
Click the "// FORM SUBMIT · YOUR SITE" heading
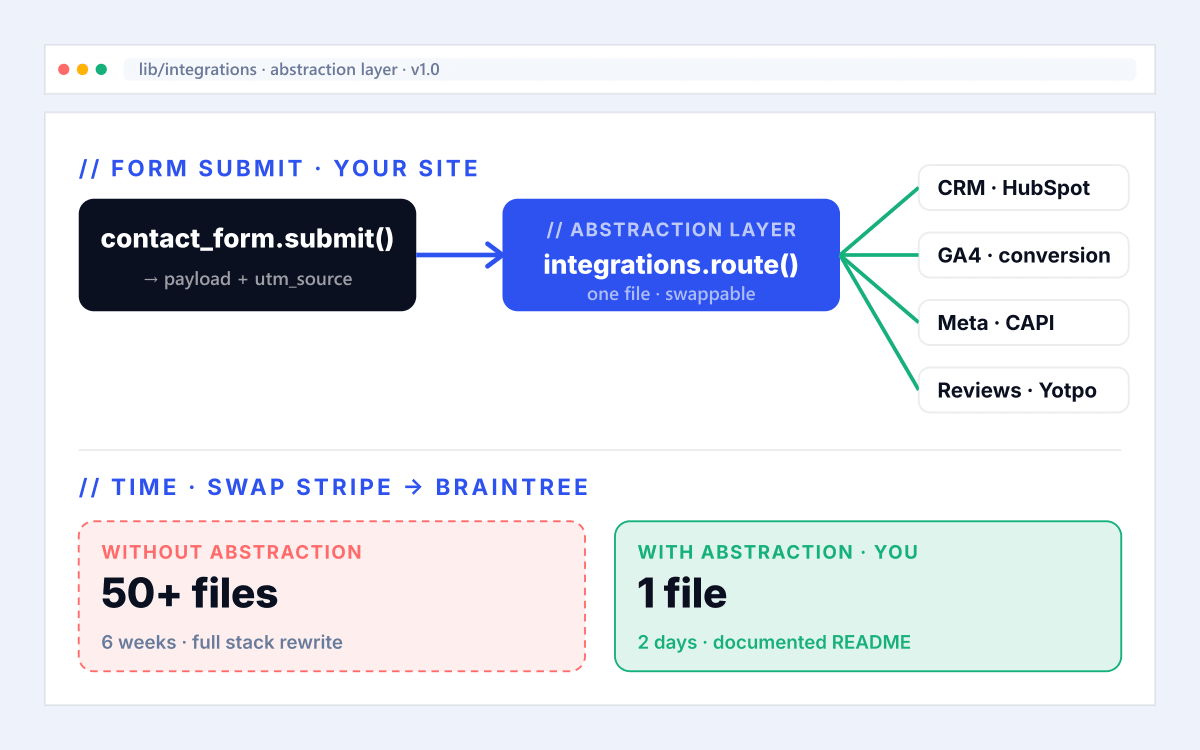point(279,169)
